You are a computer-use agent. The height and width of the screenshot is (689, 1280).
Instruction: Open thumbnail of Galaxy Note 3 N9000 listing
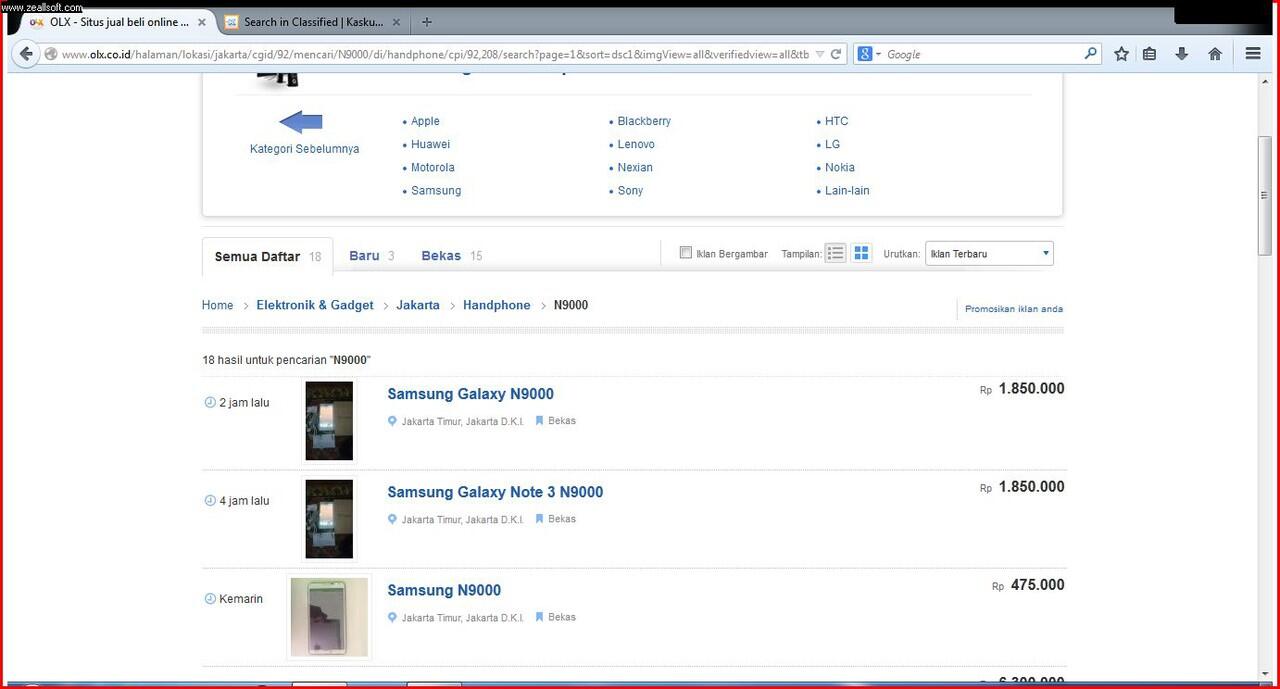pyautogui.click(x=329, y=519)
